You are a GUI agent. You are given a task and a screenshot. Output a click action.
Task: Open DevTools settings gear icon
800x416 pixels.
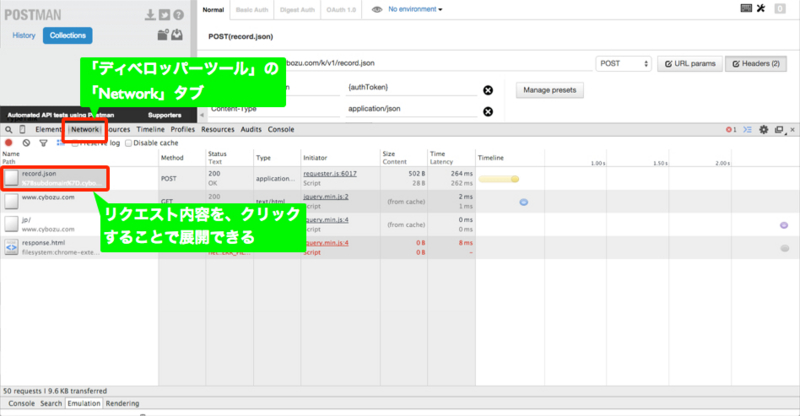pyautogui.click(x=764, y=130)
